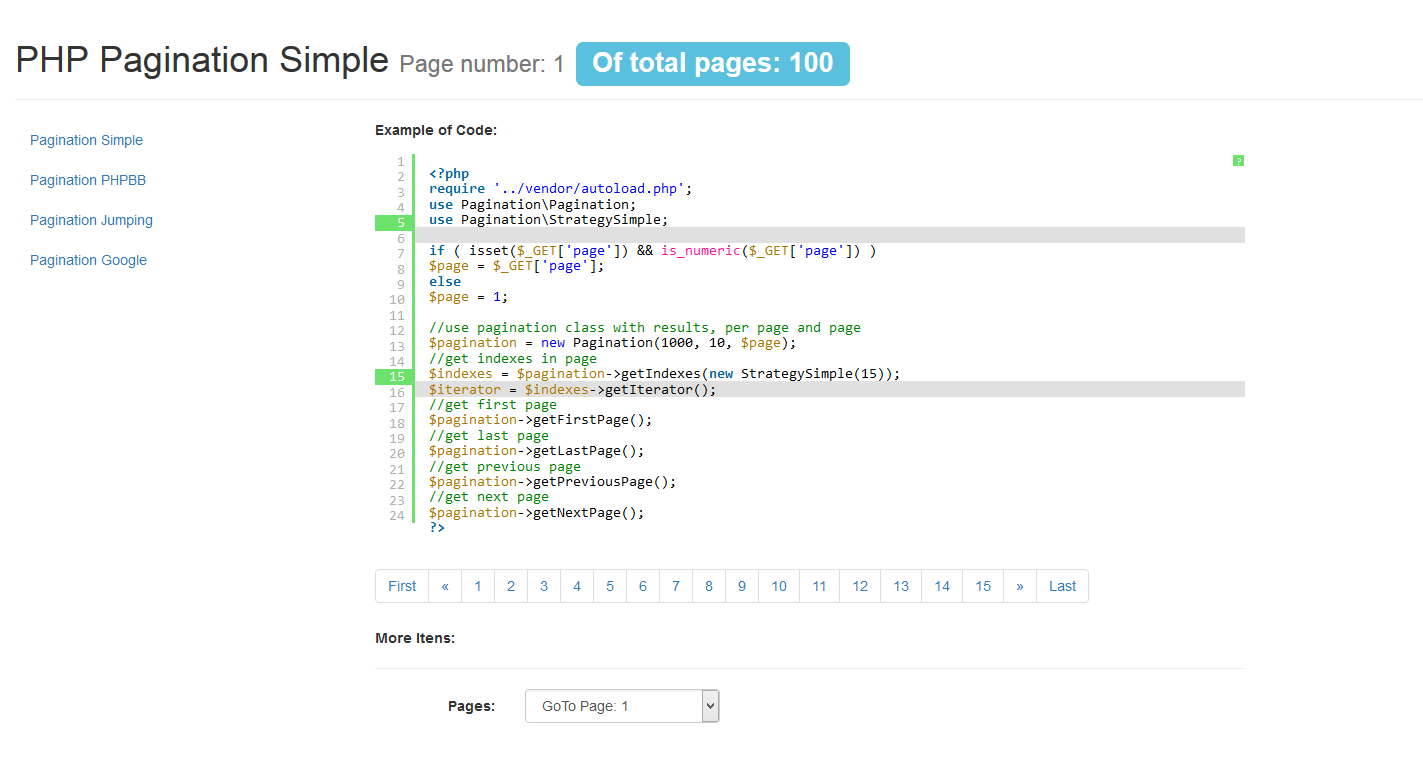The image size is (1423, 774).
Task: Click the 'else' code line
Action: pos(445,281)
